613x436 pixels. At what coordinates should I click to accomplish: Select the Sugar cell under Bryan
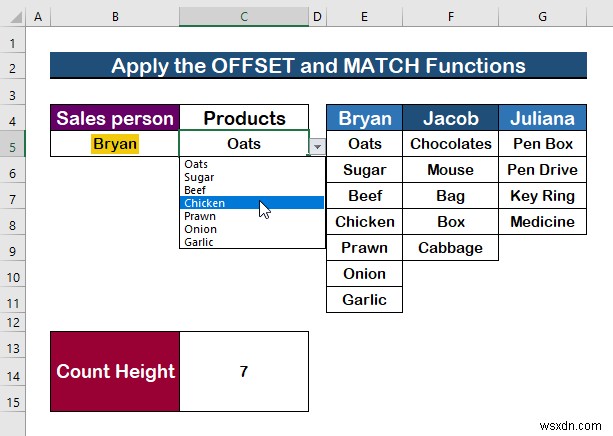coord(364,170)
